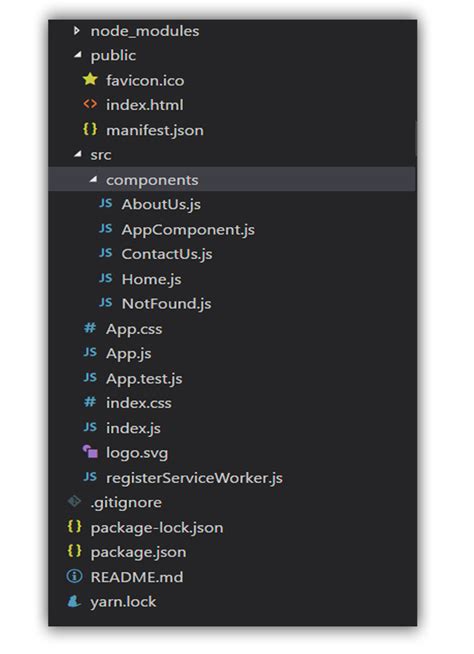
Task: Open the README.md file
Action: 136,577
